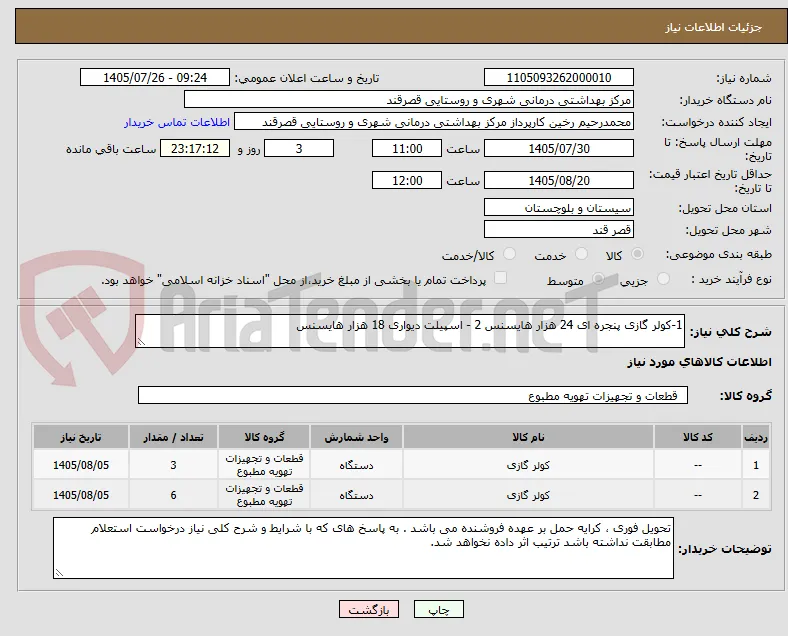788x636 pixels.
Task: Click the resize handle of buyer notes textarea
Action: click(59, 573)
